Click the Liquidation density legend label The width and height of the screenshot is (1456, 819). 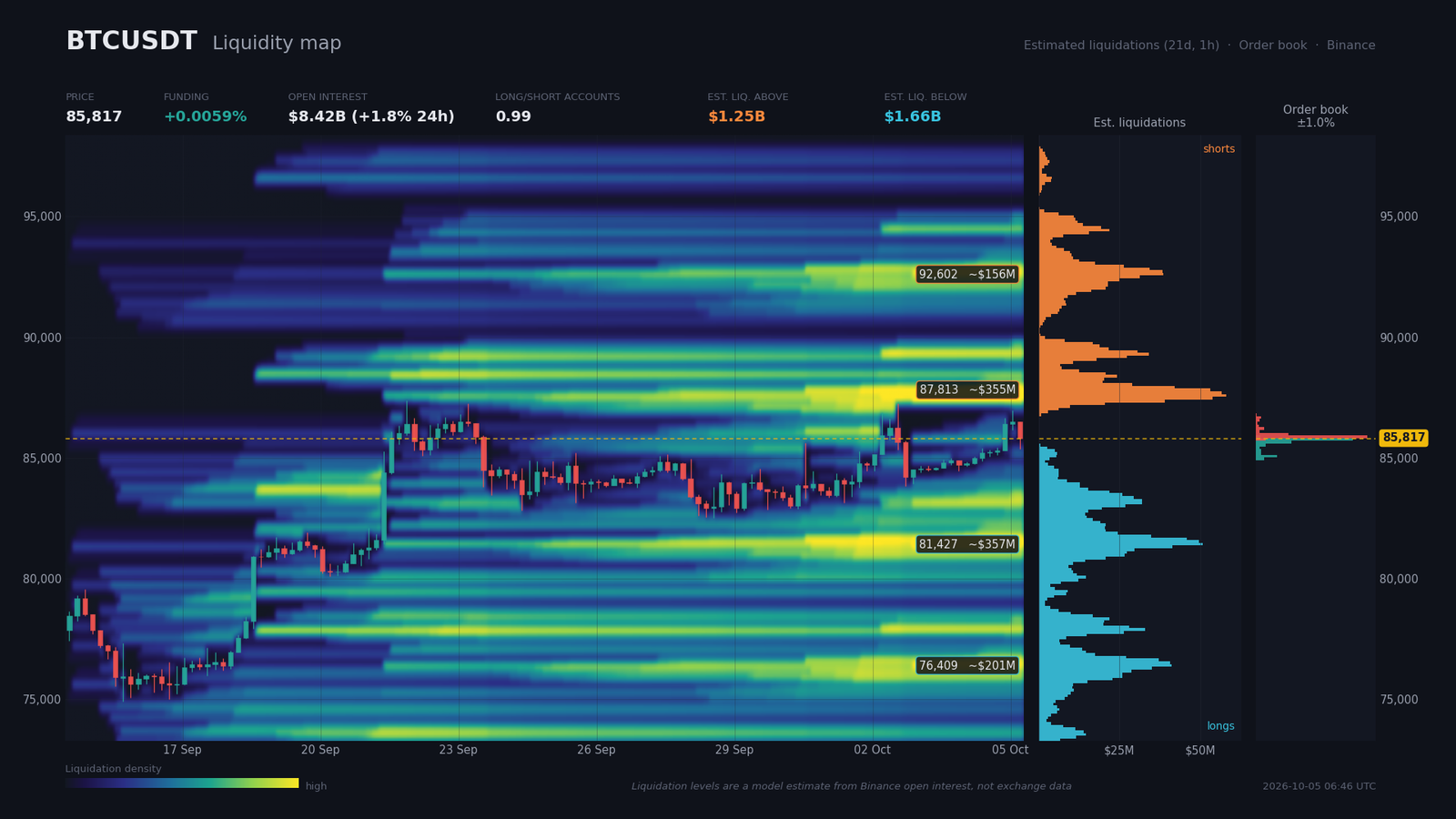pyautogui.click(x=113, y=769)
